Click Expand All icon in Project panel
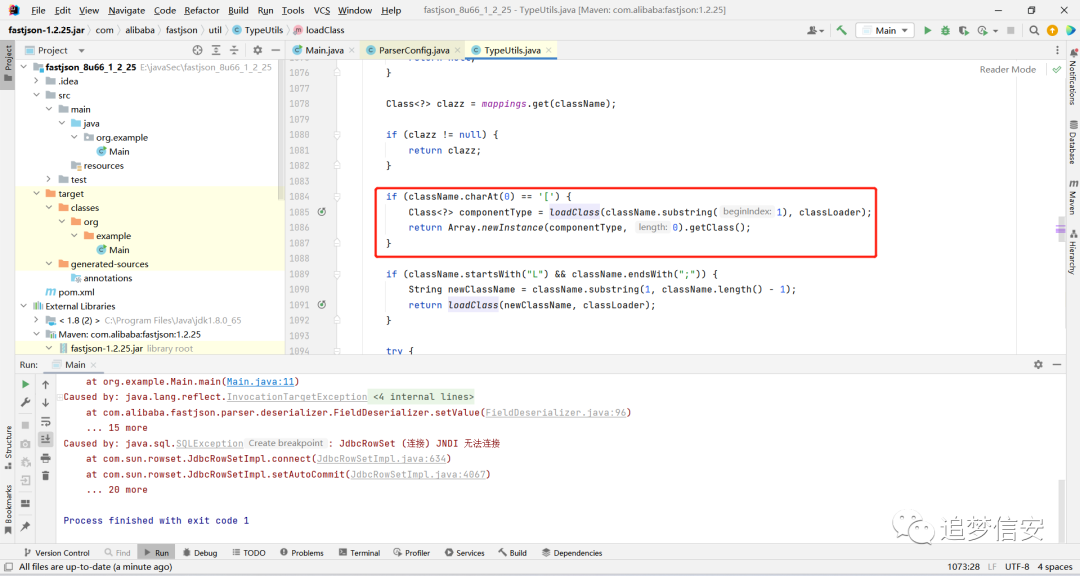 click(216, 50)
